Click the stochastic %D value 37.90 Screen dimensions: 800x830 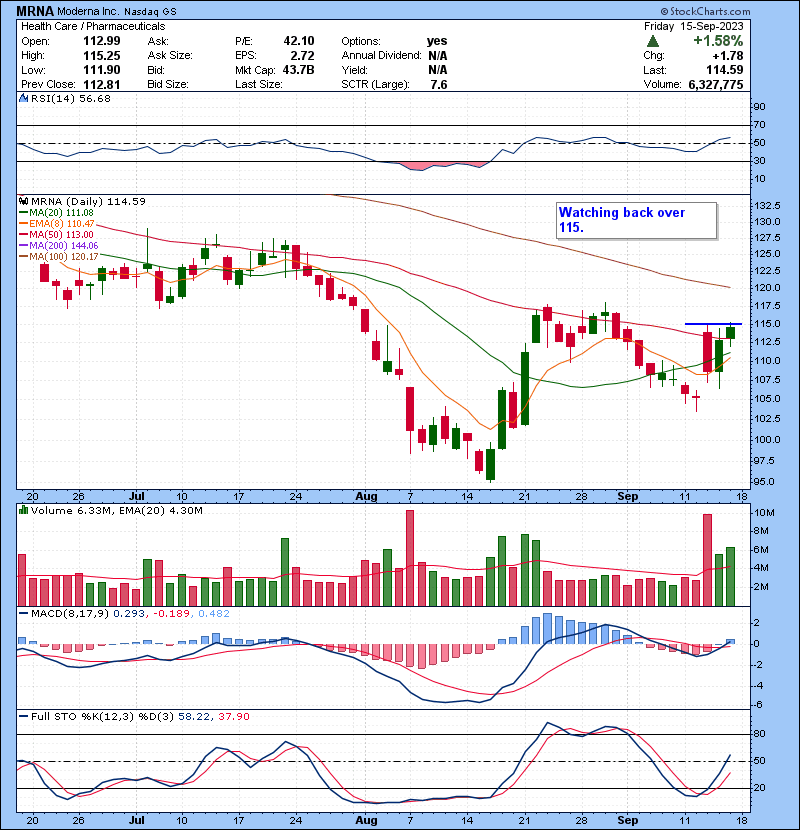233,716
